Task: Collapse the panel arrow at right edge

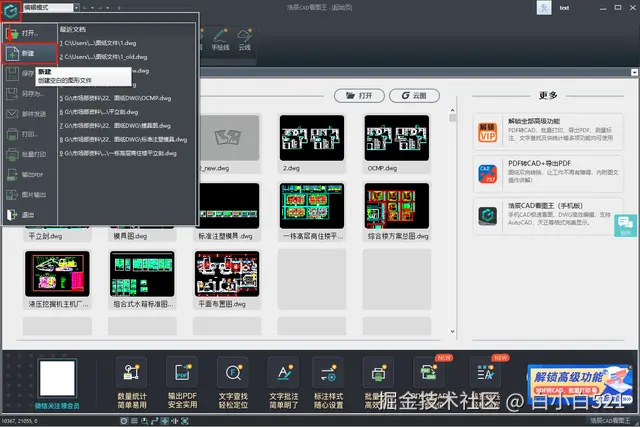Action: coord(634,72)
